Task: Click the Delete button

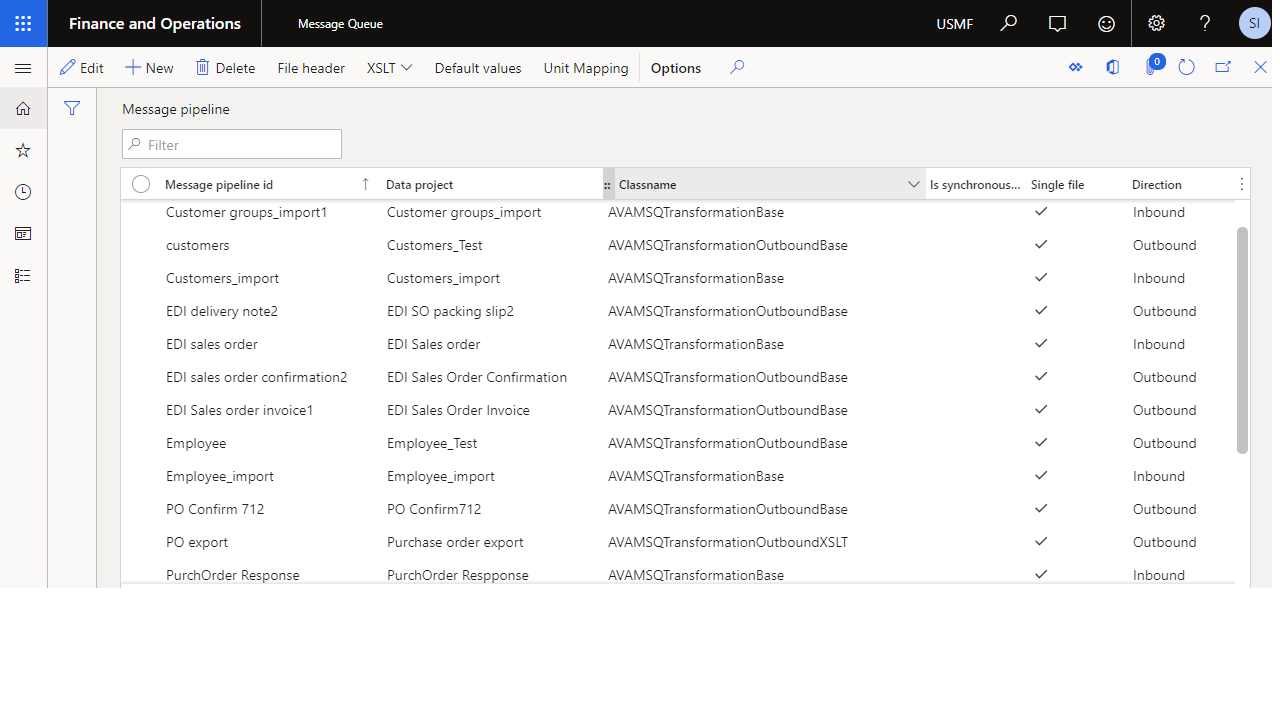Action: pos(225,68)
